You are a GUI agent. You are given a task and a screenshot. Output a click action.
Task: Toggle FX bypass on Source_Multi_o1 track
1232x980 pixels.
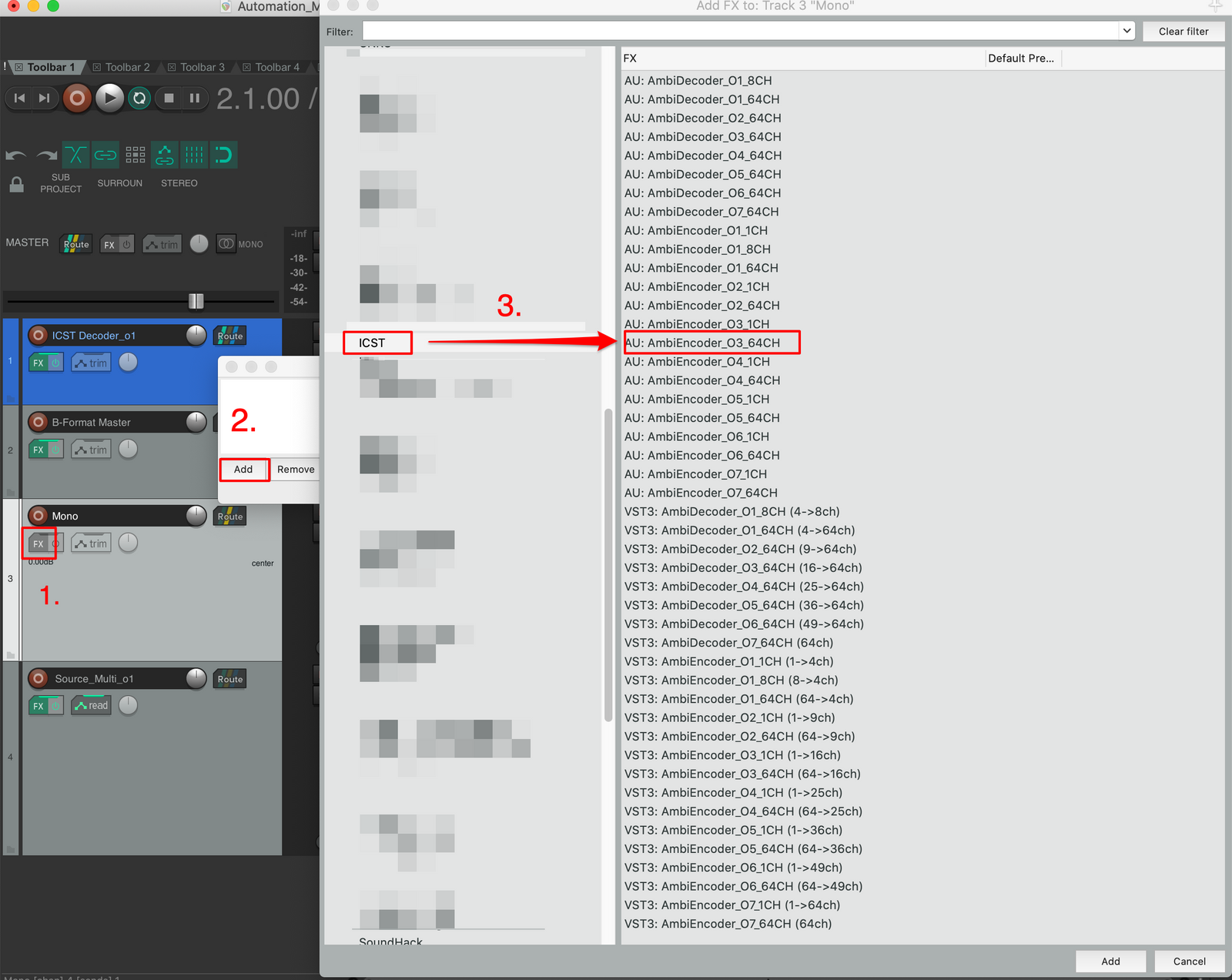[55, 705]
